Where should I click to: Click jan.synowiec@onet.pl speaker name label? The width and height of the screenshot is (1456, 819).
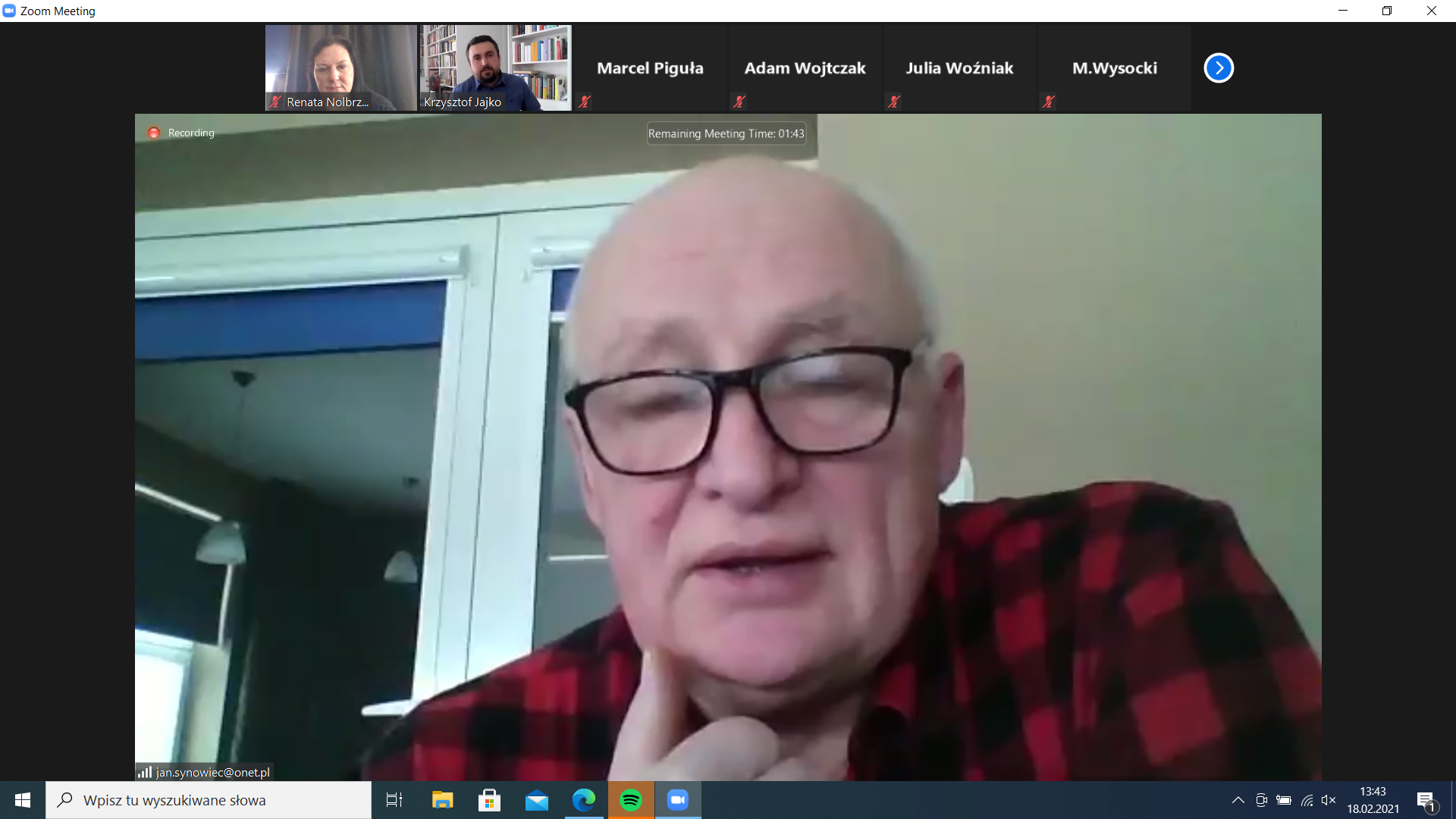213,772
